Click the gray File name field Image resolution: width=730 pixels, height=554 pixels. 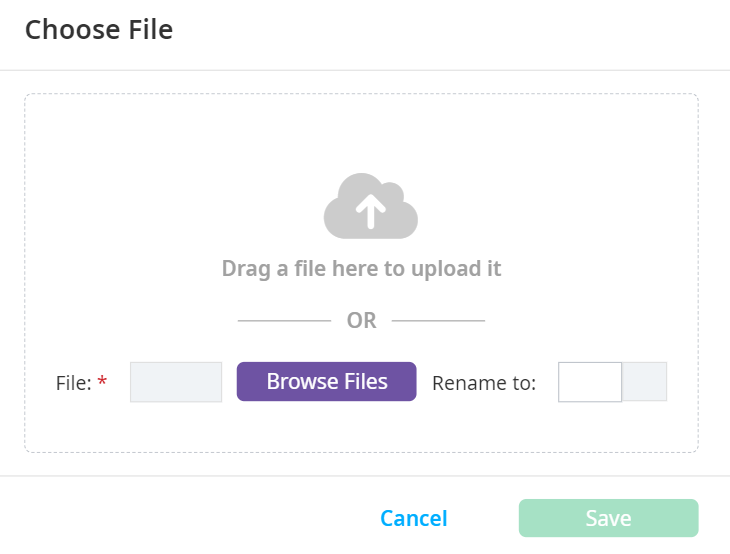point(176,382)
